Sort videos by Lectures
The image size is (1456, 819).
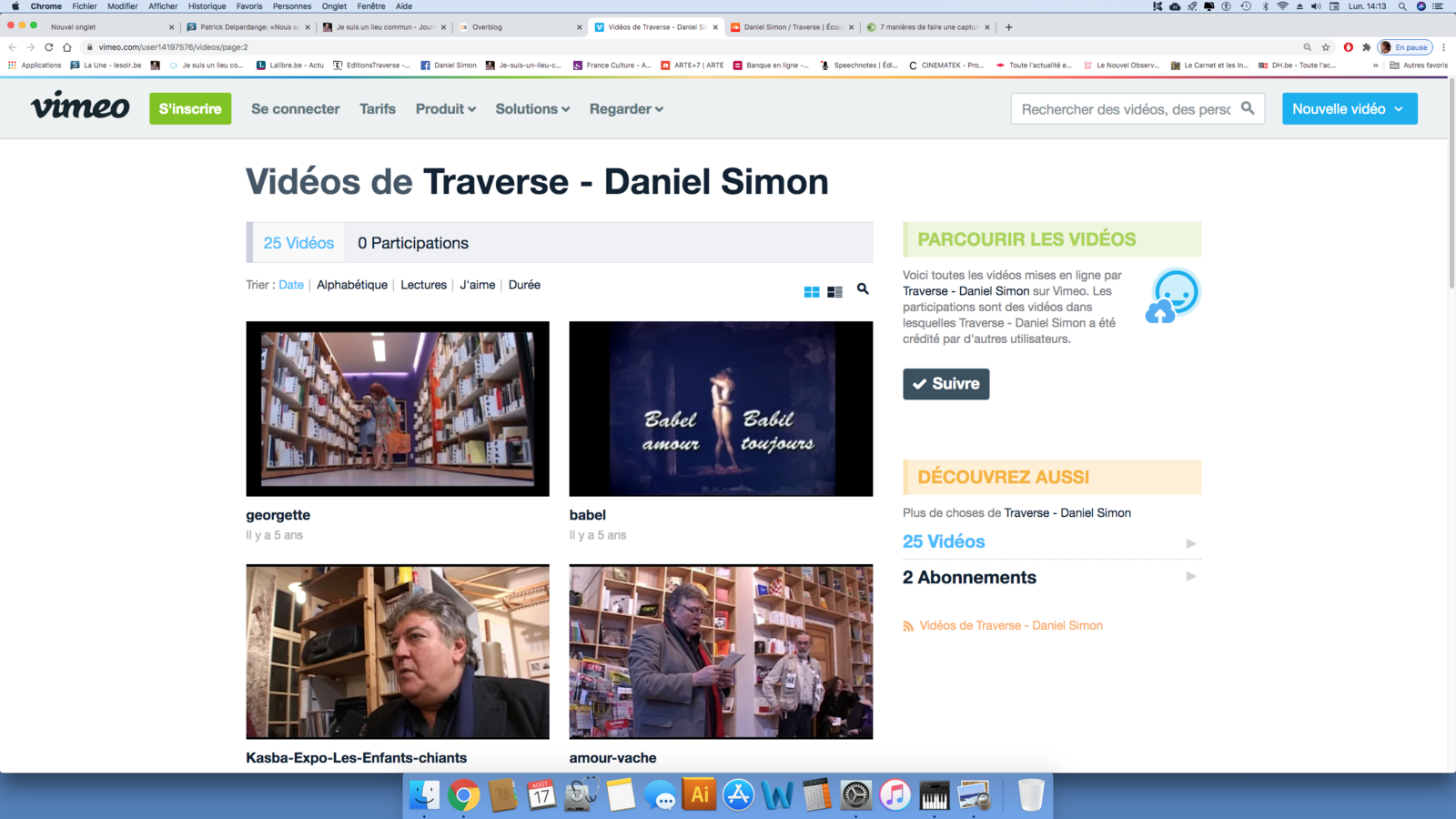[x=423, y=285]
